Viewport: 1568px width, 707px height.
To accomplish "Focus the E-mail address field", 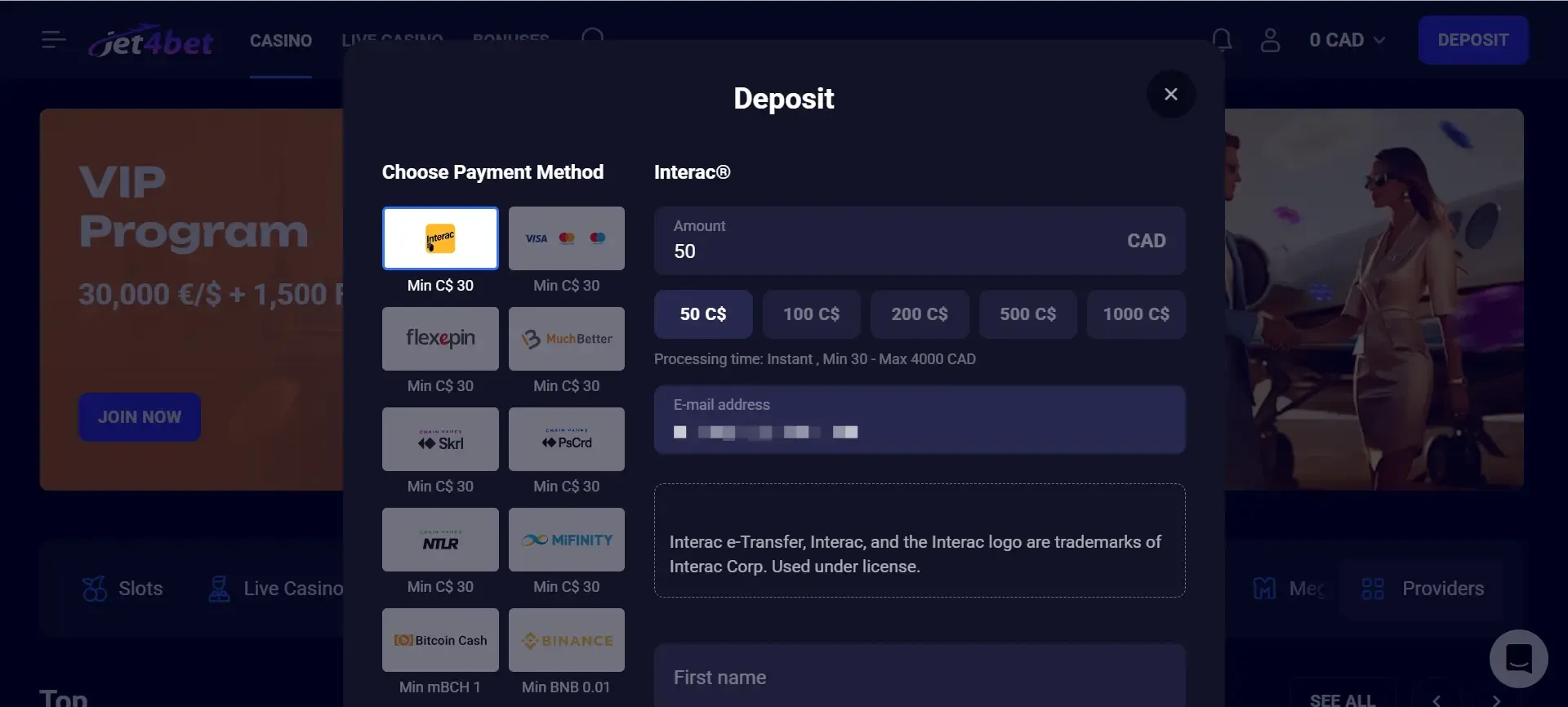I will tap(920, 420).
